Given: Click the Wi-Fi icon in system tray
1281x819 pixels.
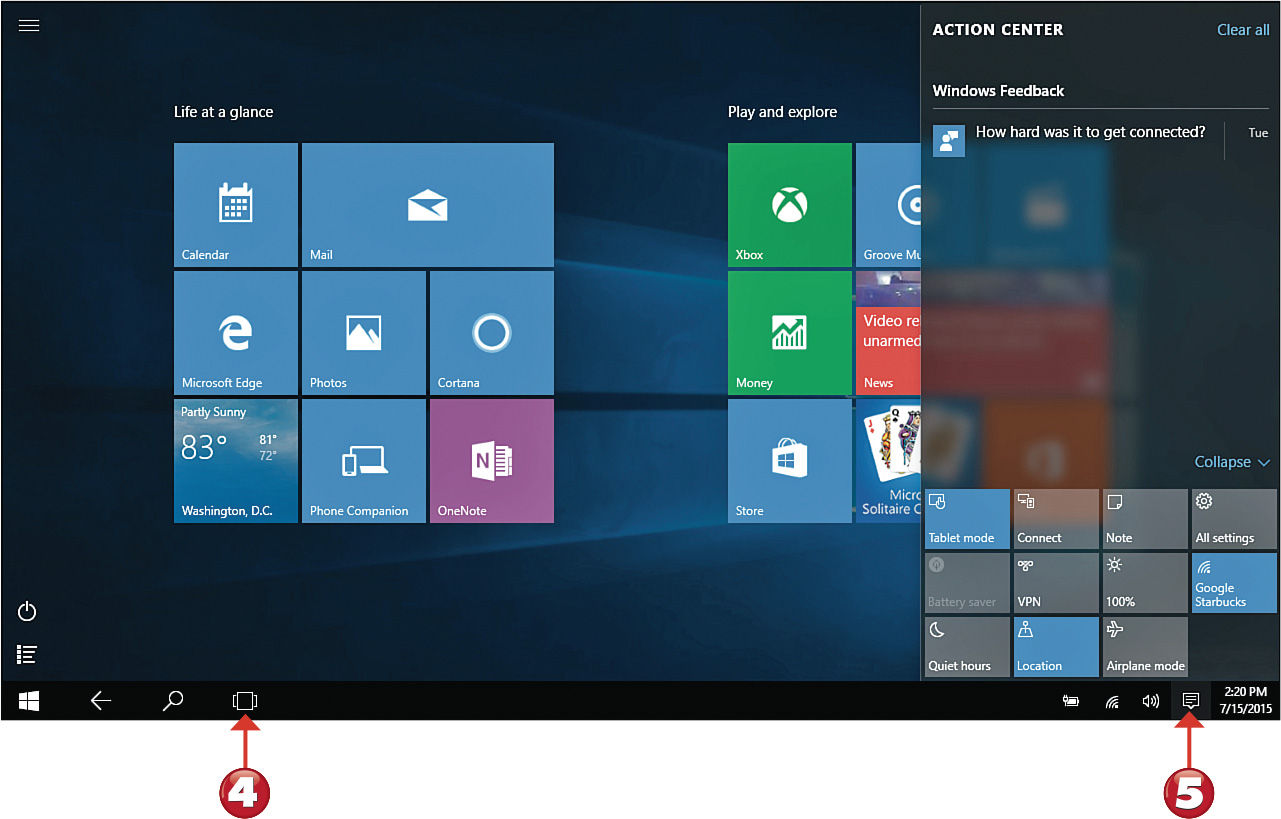Looking at the screenshot, I should click(1112, 702).
